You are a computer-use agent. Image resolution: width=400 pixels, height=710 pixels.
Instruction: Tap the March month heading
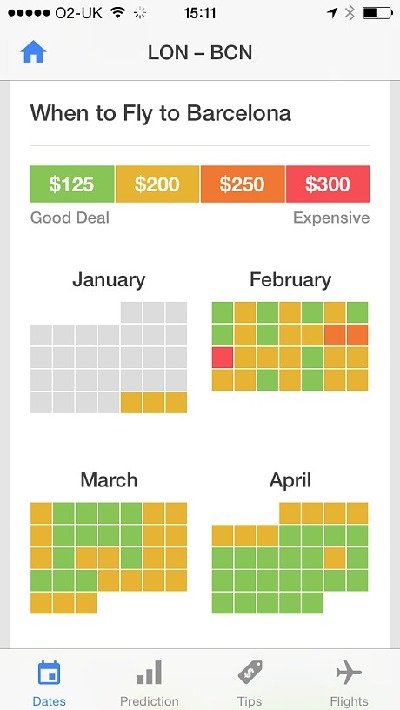click(x=109, y=480)
